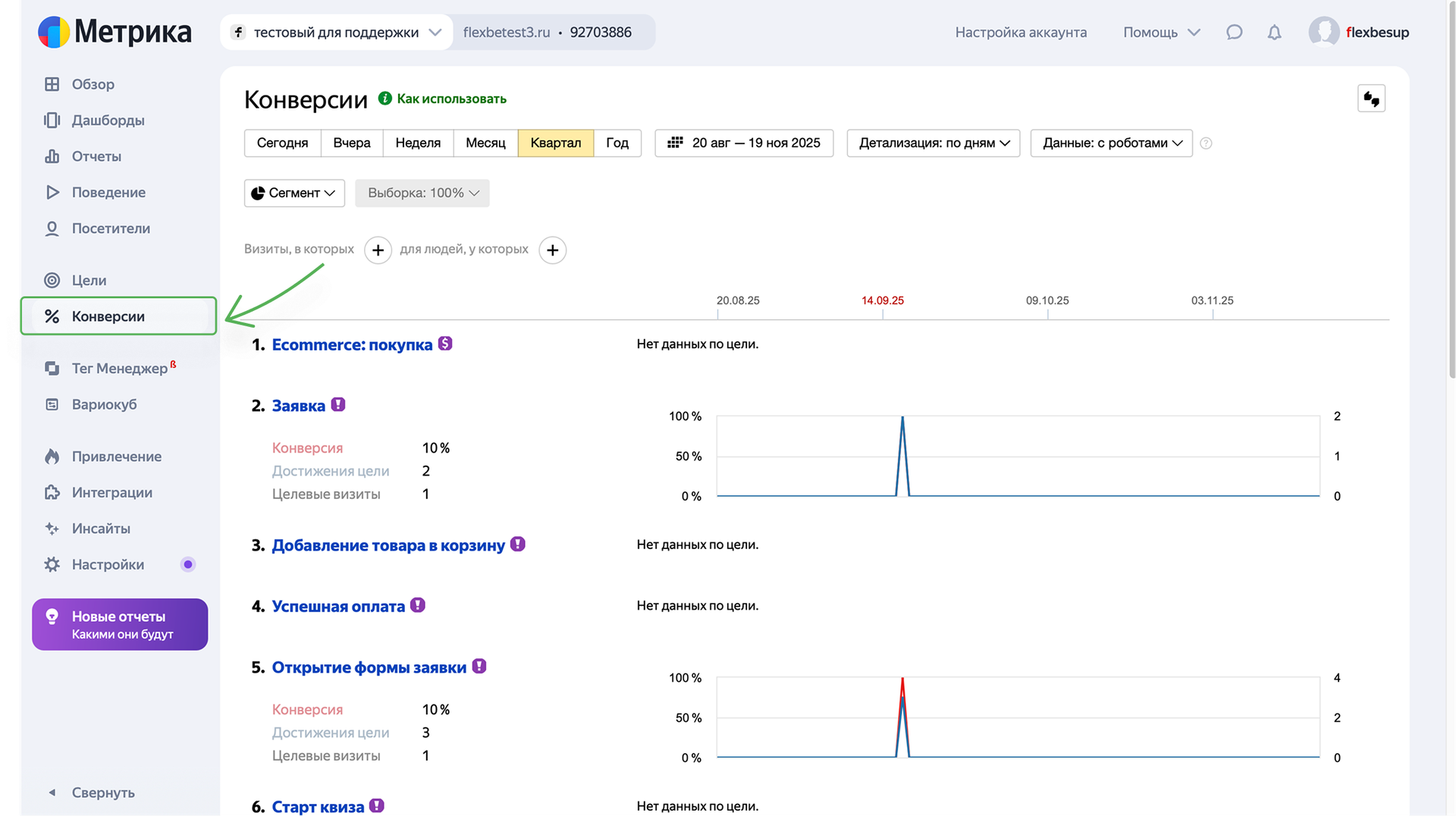Select the Сегодня period option
Screen dimensions: 1456x816
282,143
